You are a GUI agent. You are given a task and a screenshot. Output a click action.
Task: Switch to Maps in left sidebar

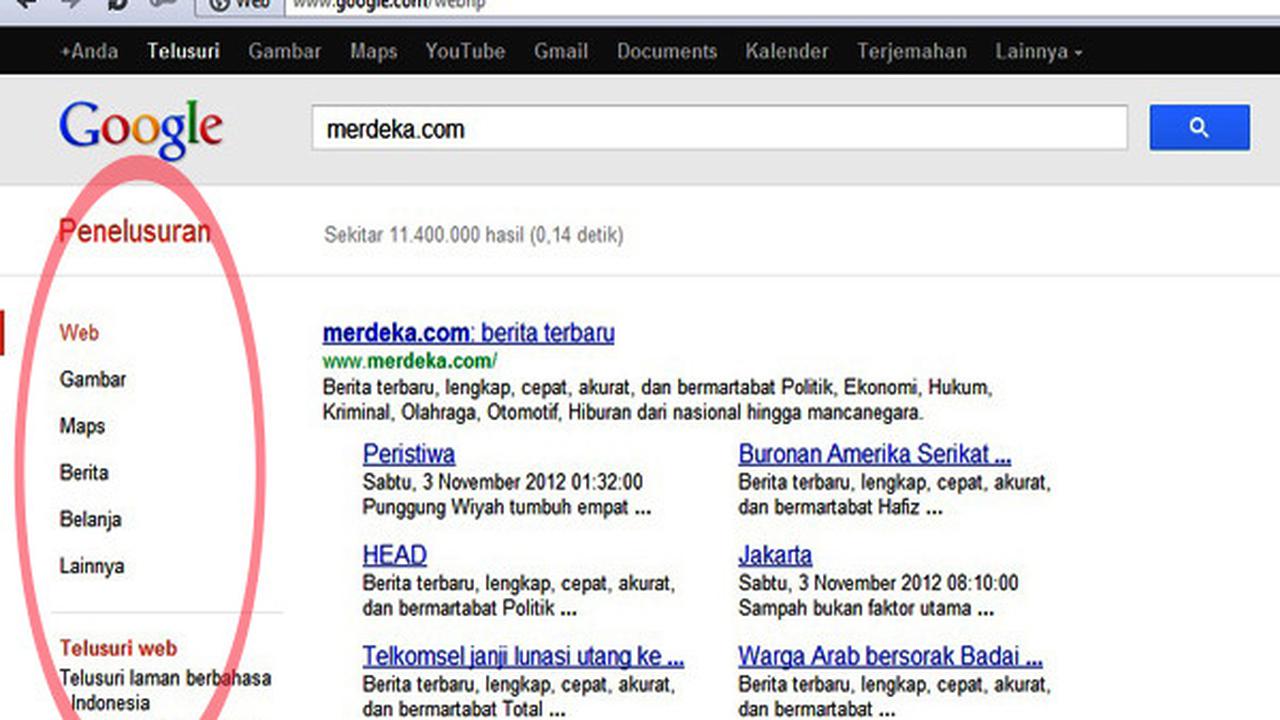[x=82, y=427]
